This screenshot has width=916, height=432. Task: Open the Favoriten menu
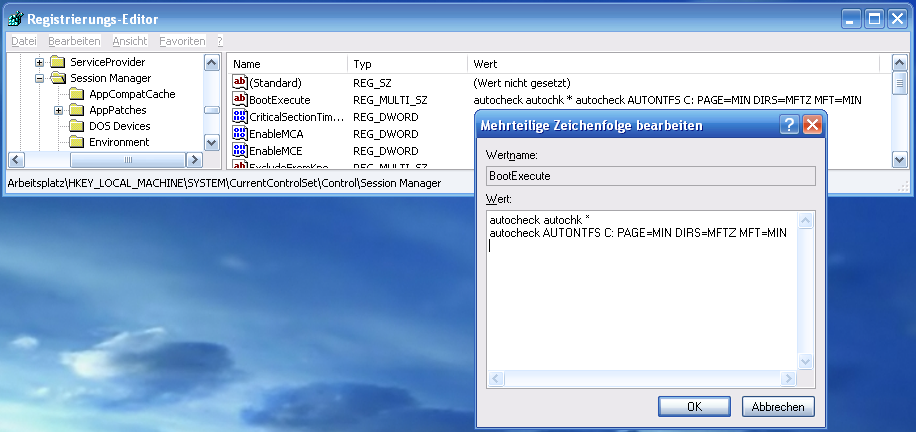coord(182,42)
